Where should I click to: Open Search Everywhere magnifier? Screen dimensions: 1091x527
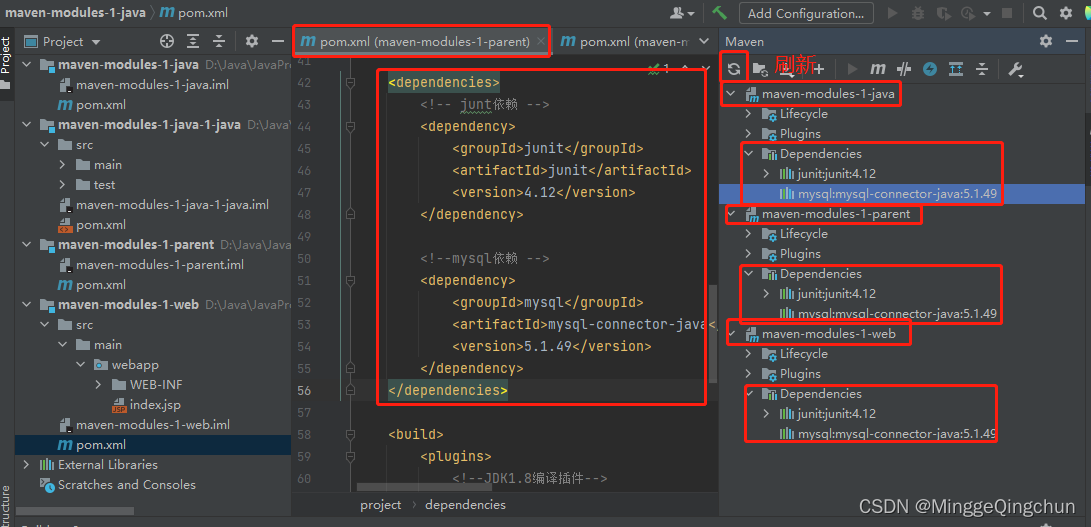1040,13
